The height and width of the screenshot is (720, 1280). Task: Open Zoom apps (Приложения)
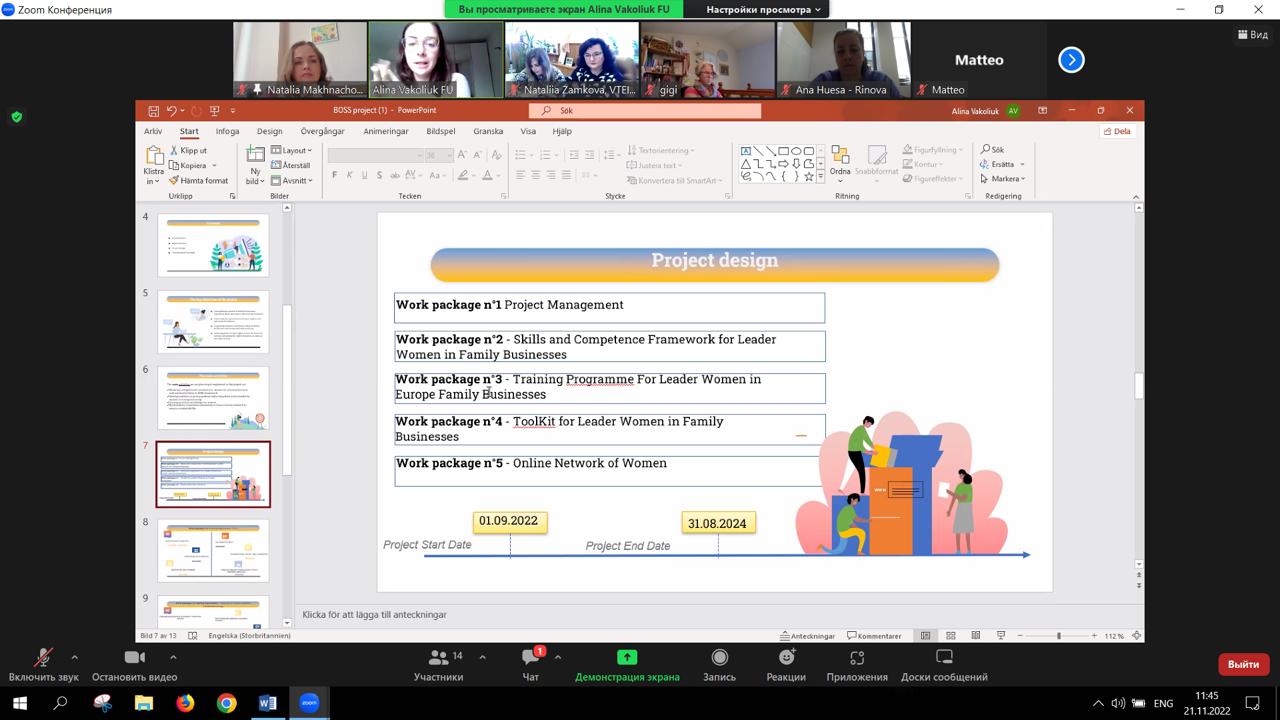pyautogui.click(x=856, y=658)
